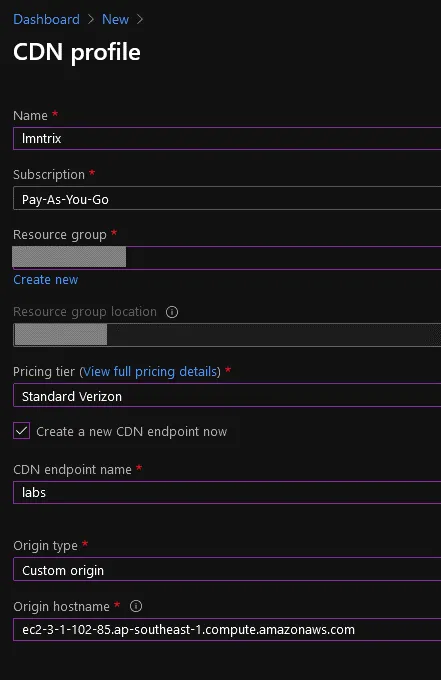The image size is (441, 680).
Task: Click the chevron after Dashboard breadcrumb
Action: [91, 20]
